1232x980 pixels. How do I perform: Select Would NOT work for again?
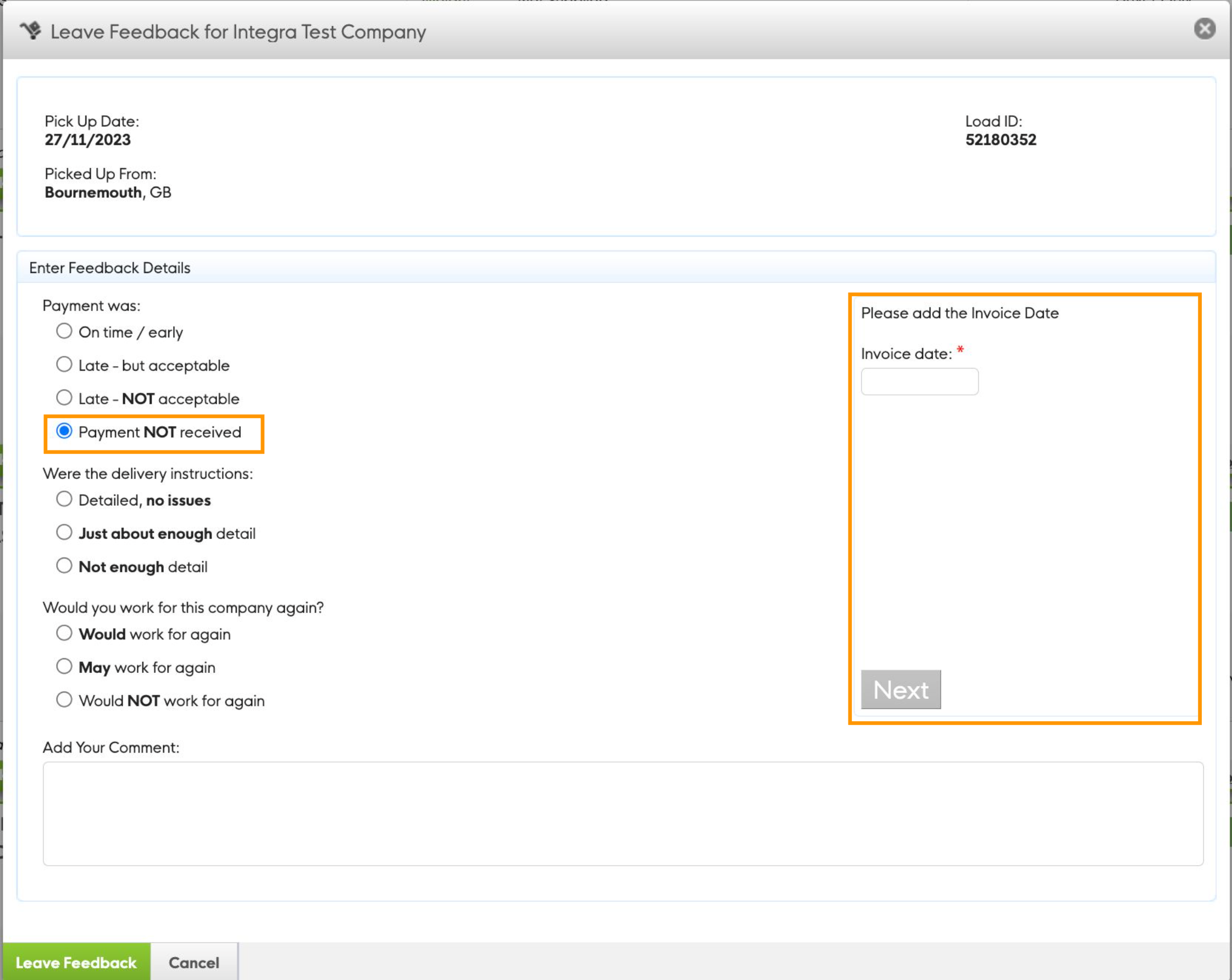(64, 700)
